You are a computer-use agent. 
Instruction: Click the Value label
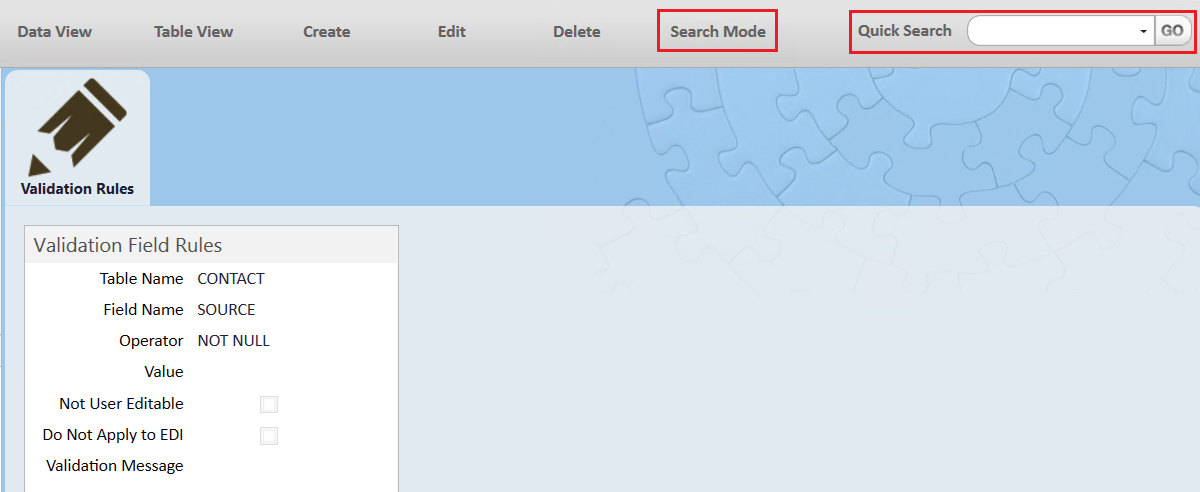coord(164,372)
